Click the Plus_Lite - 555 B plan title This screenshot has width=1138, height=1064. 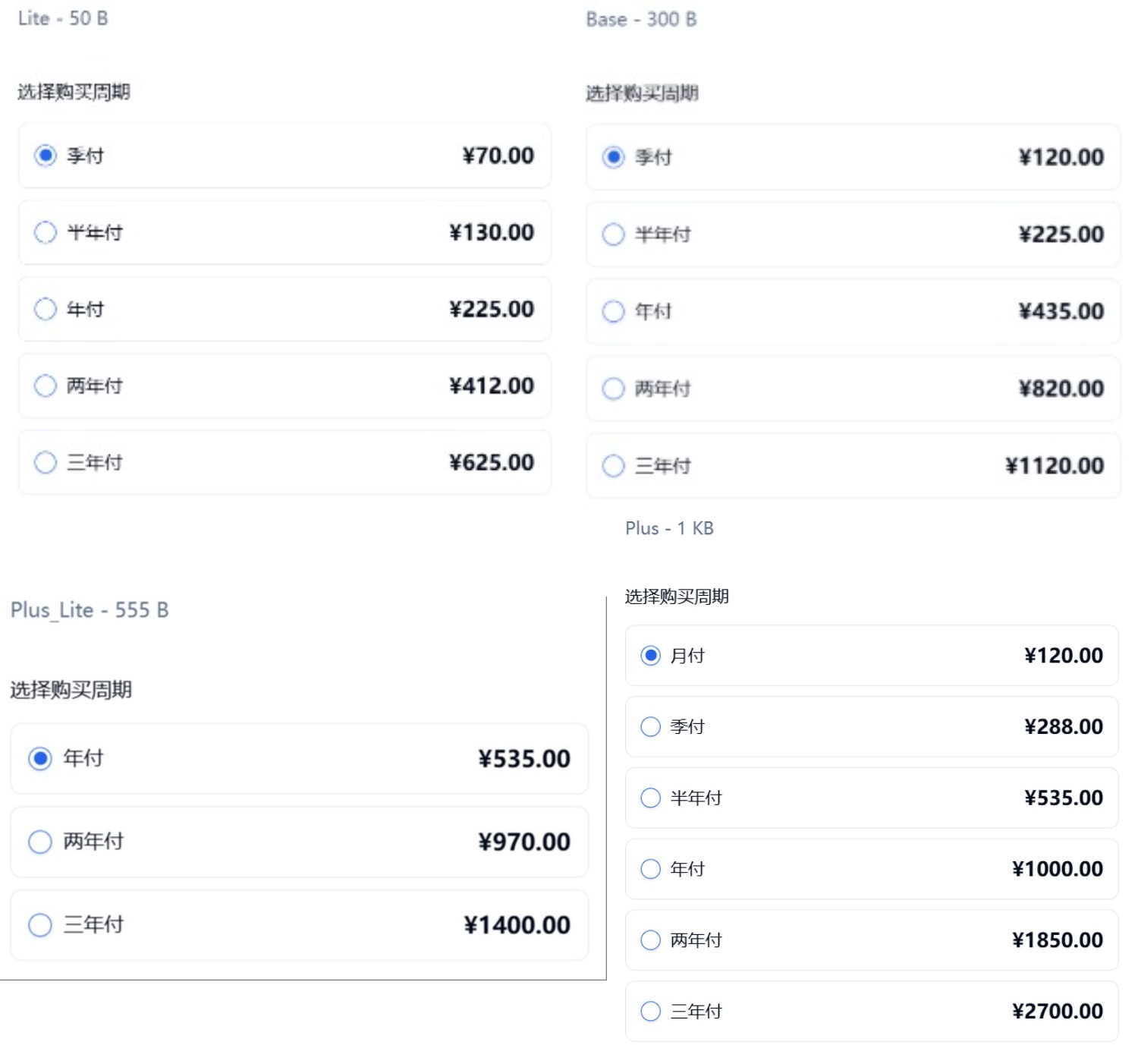click(90, 610)
